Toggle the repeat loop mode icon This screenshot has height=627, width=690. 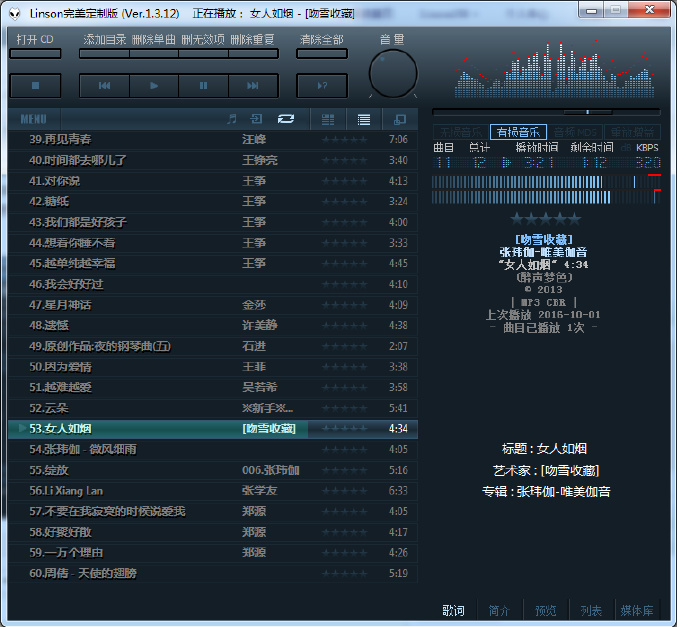pyautogui.click(x=286, y=119)
